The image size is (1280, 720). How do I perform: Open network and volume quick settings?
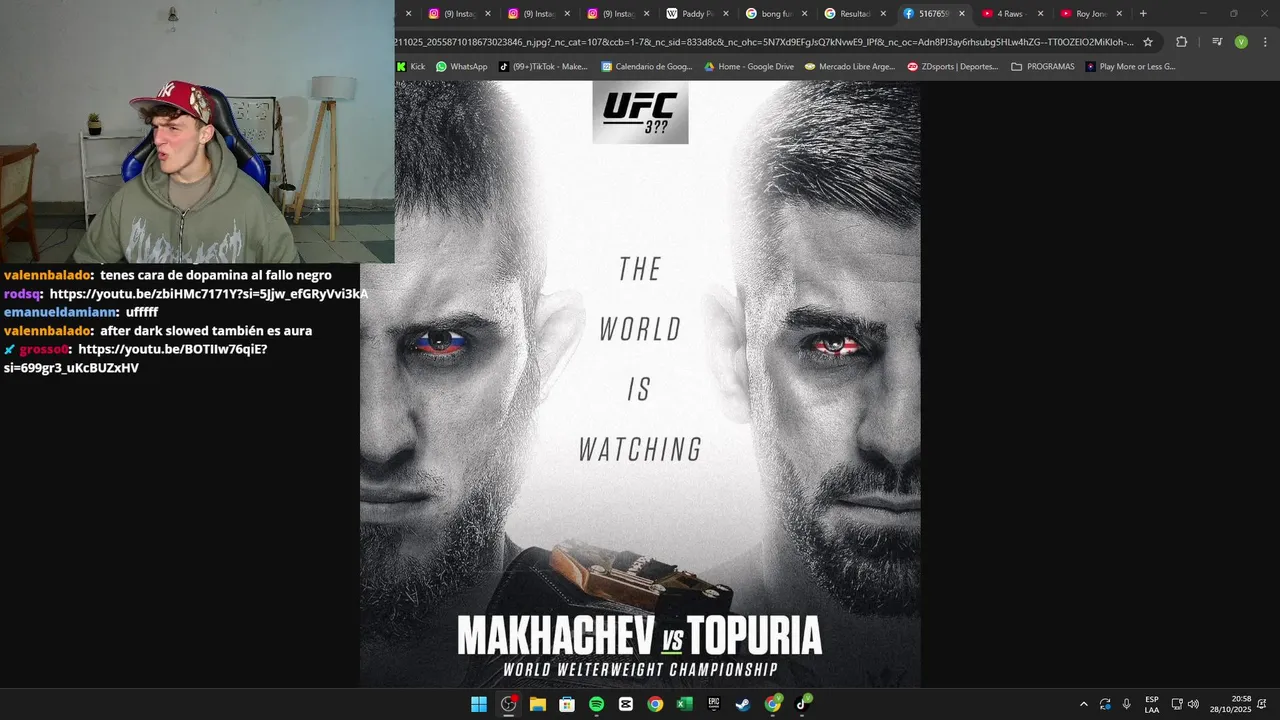[x=1185, y=704]
